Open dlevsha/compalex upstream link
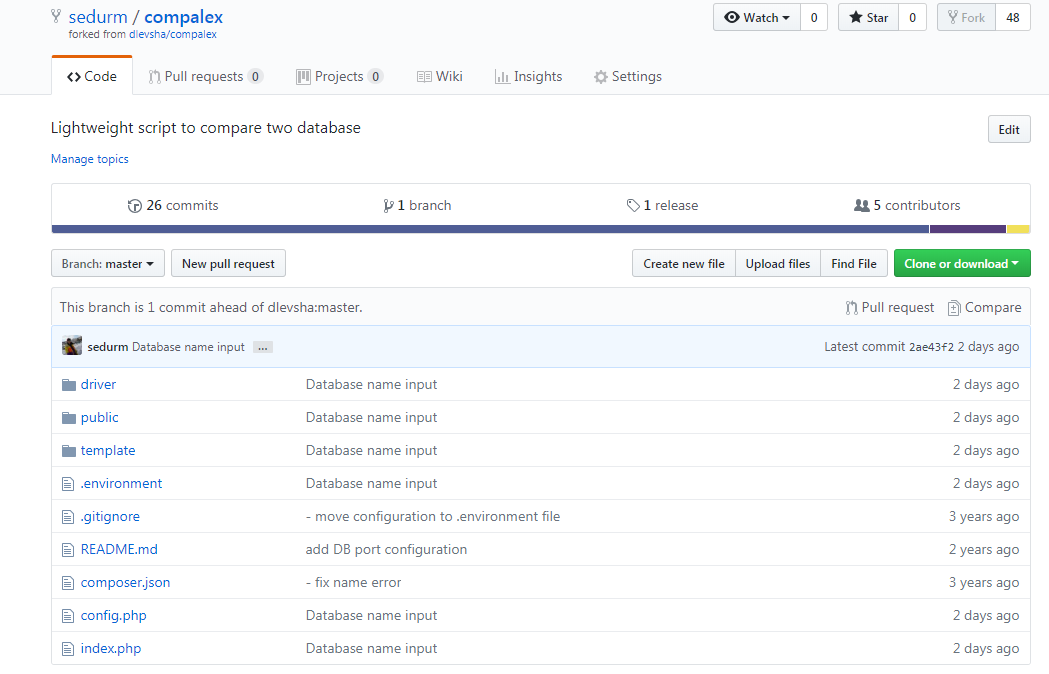The image size is (1049, 674). tap(173, 34)
